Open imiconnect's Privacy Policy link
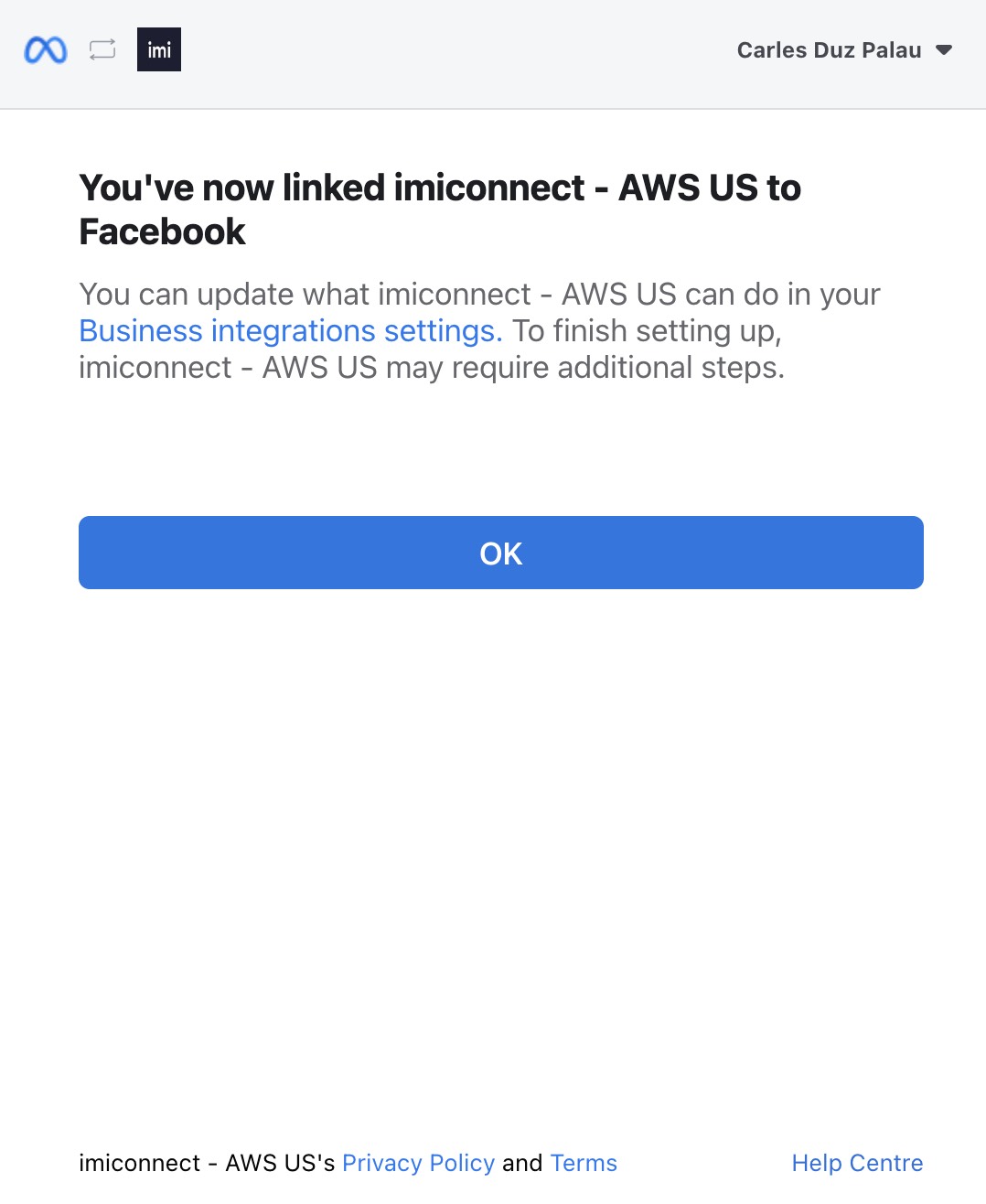Viewport: 986px width, 1204px height. 418,1163
